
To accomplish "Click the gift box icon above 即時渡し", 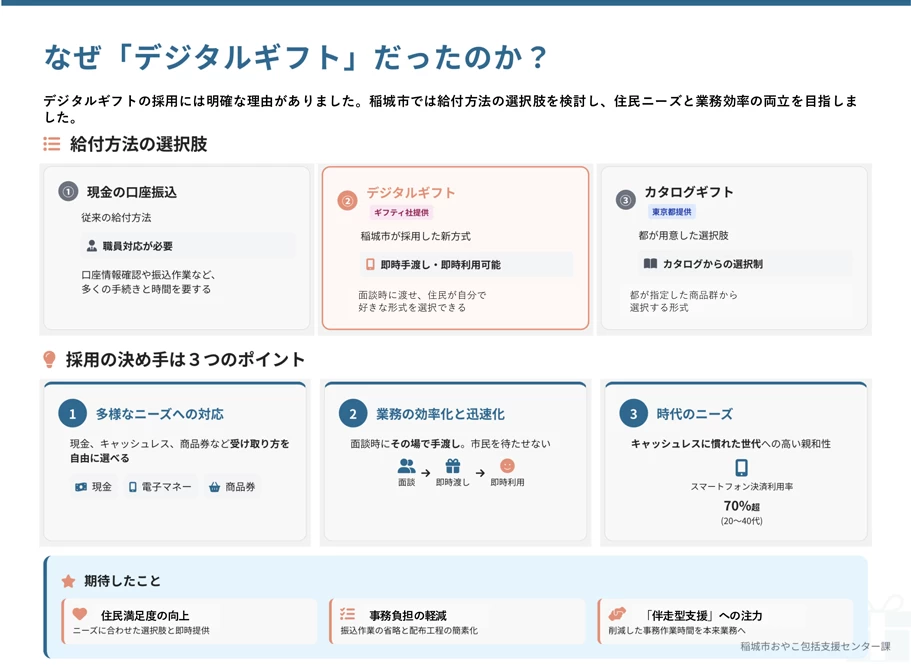I will [x=453, y=466].
